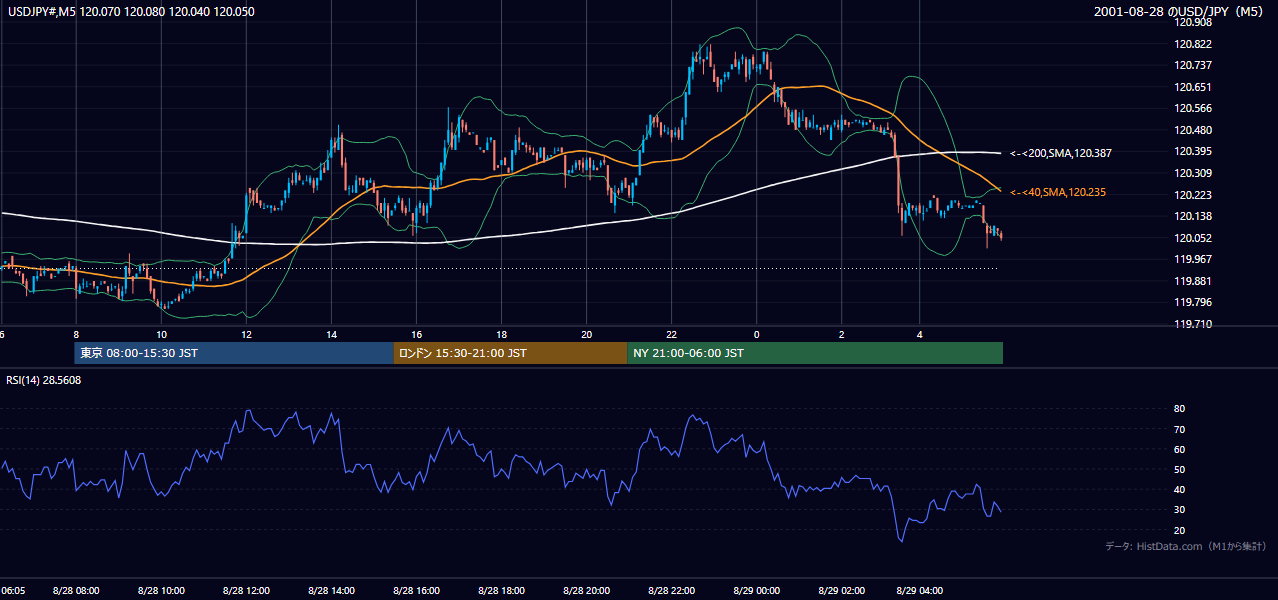Click hour label 16 under the price chart

(x=416, y=334)
